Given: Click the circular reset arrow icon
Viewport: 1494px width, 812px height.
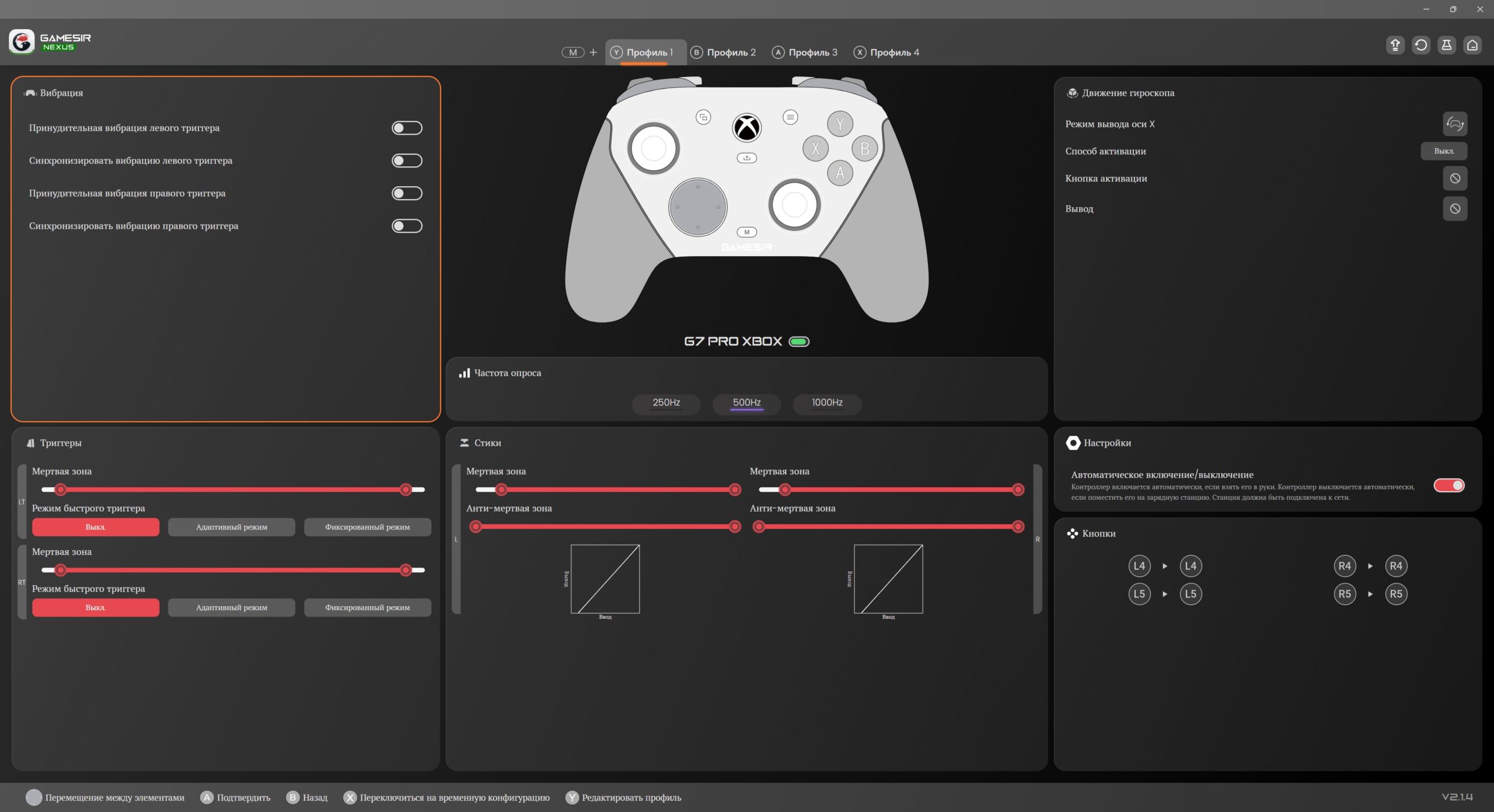Looking at the screenshot, I should [1420, 45].
